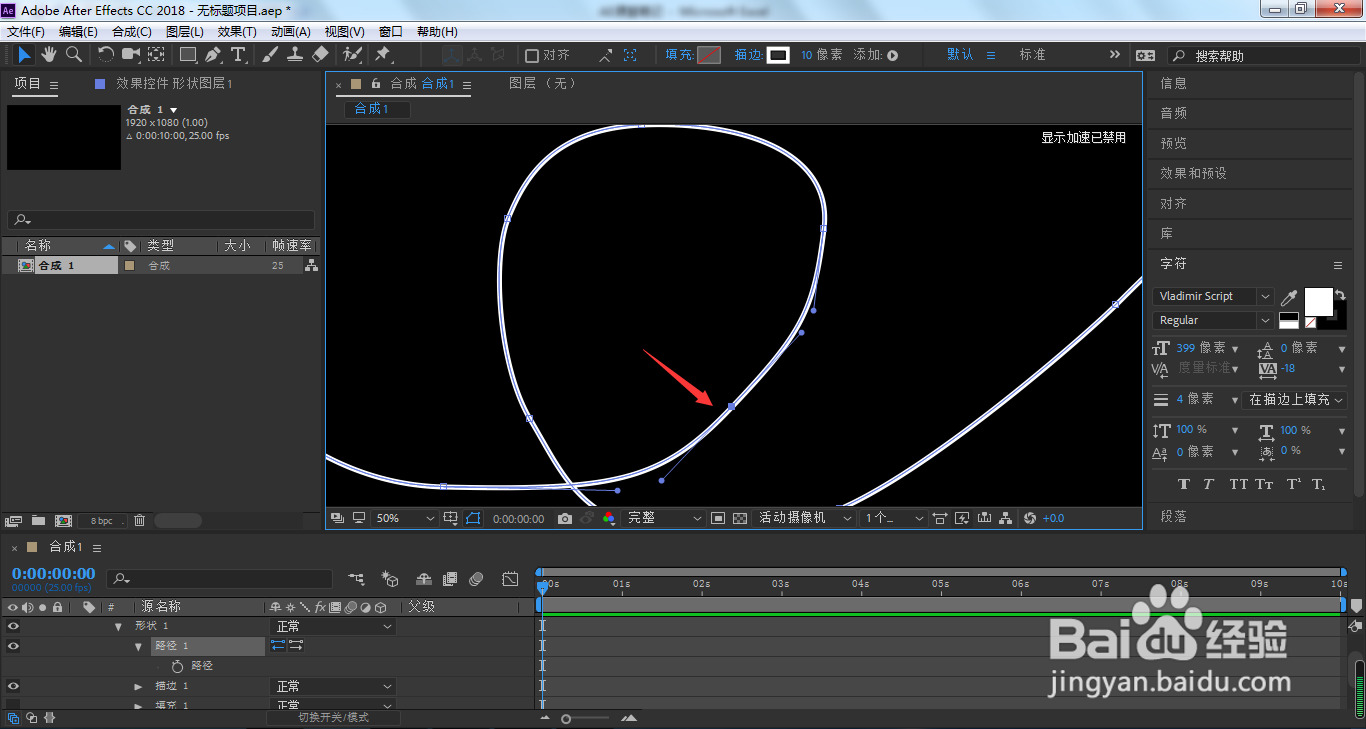Select the Selection arrow tool
The image size is (1366, 729).
[x=25, y=55]
